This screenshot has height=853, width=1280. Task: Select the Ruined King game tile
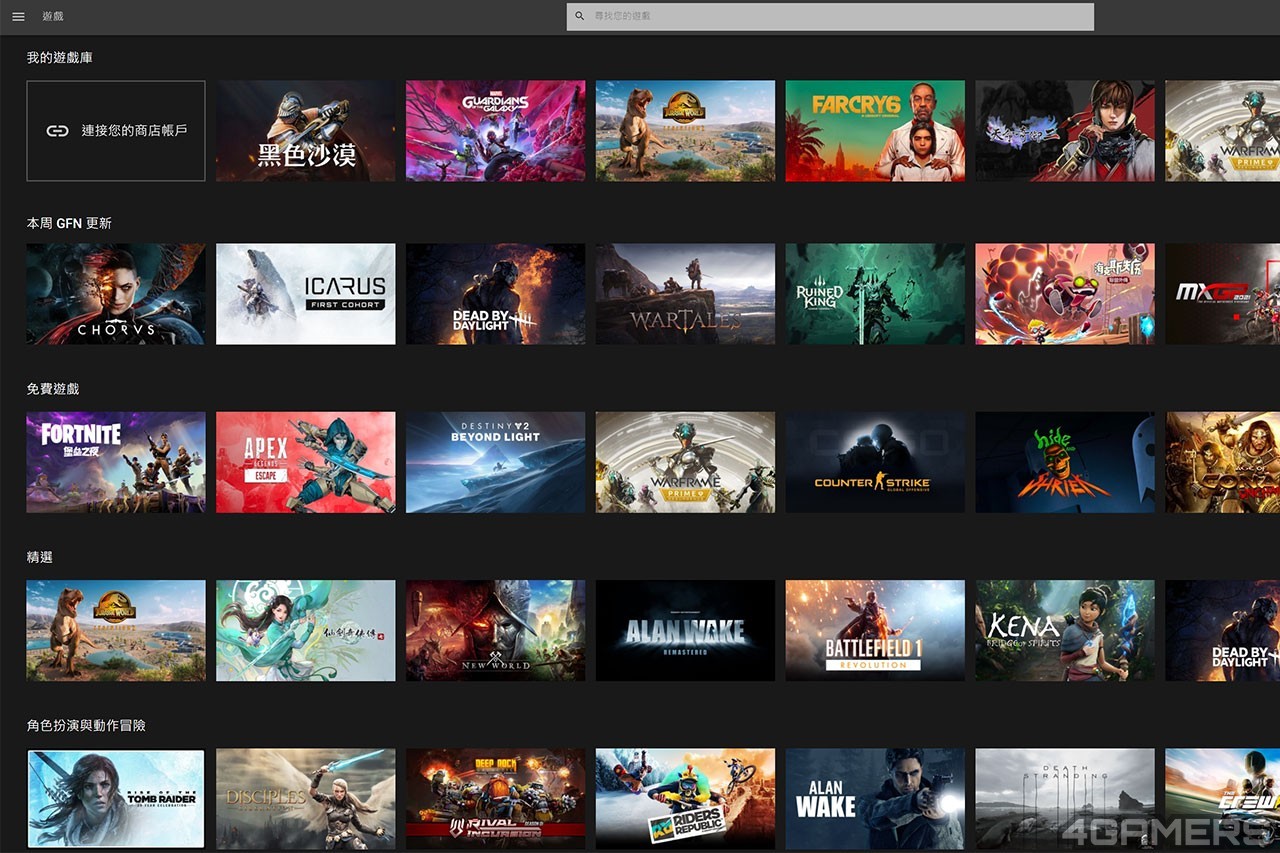point(875,294)
